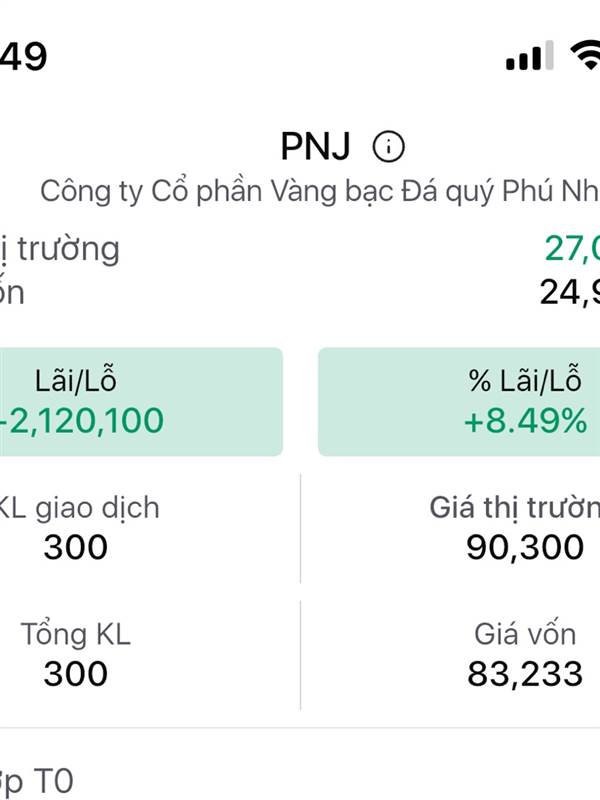Screen dimensions: 600x800
Task: Select the Lãi/Lỗ profit card
Action: 141,402
